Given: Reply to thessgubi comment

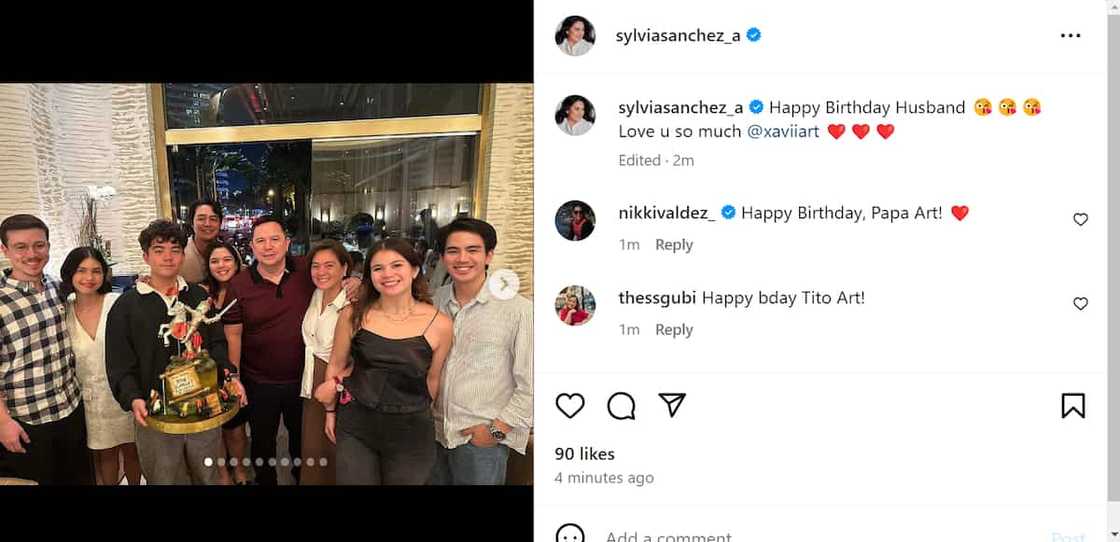Looking at the screenshot, I should click(x=674, y=330).
